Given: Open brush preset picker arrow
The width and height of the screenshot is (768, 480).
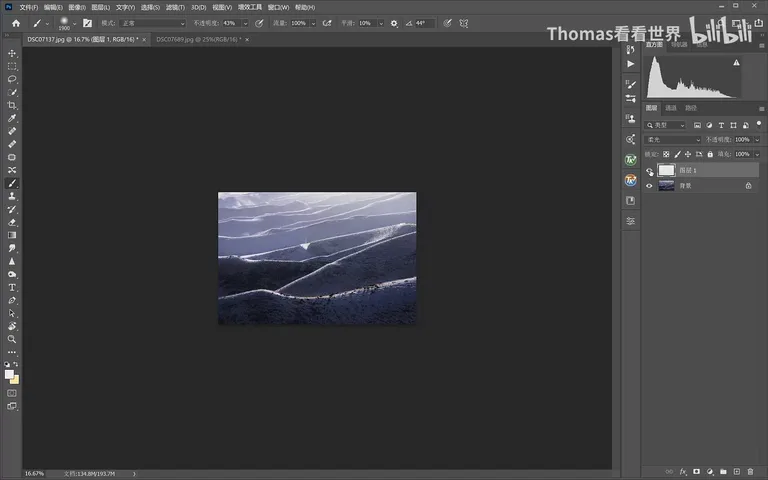Looking at the screenshot, I should [74, 23].
